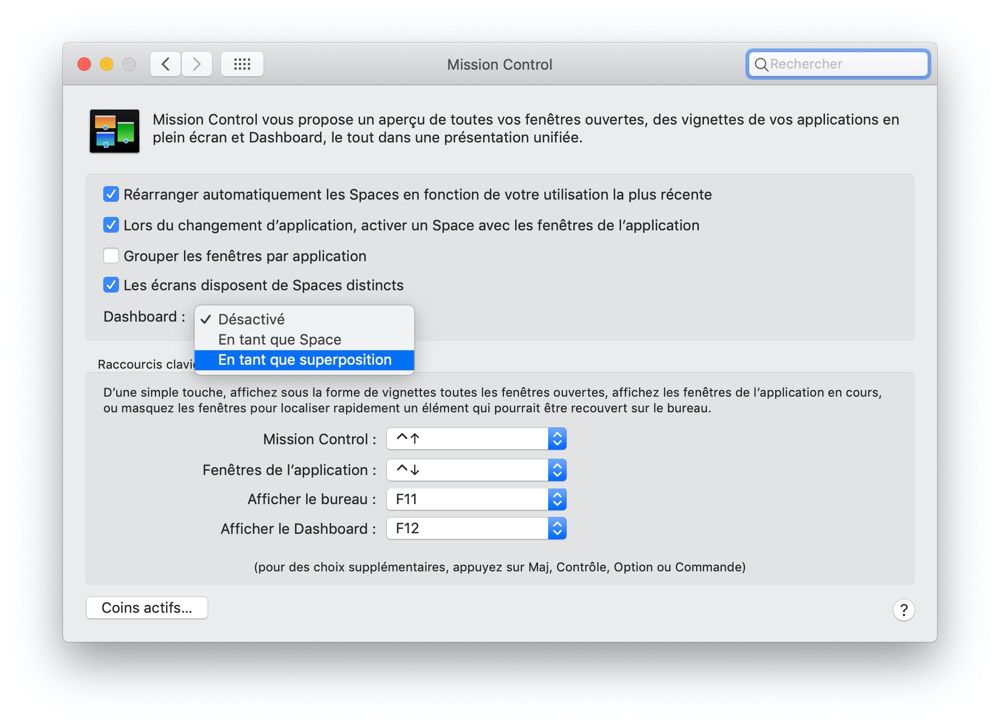Click the Dashboard : label
This screenshot has width=1000, height=725.
pos(144,317)
